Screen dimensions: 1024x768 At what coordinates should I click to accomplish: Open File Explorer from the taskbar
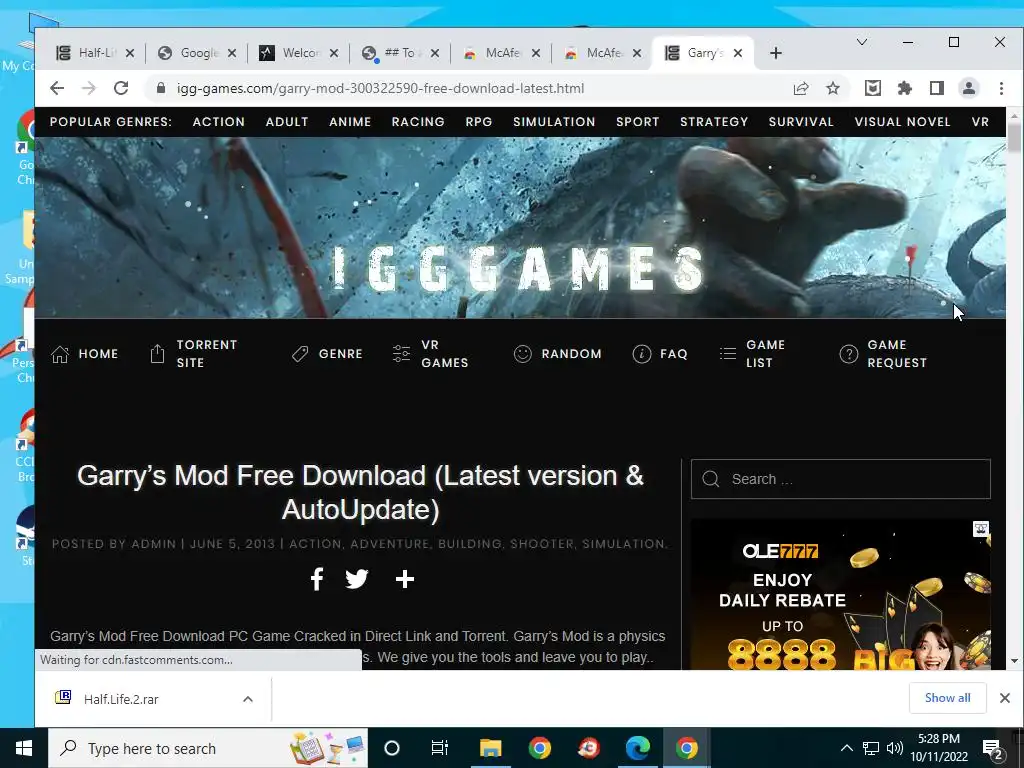pos(490,748)
